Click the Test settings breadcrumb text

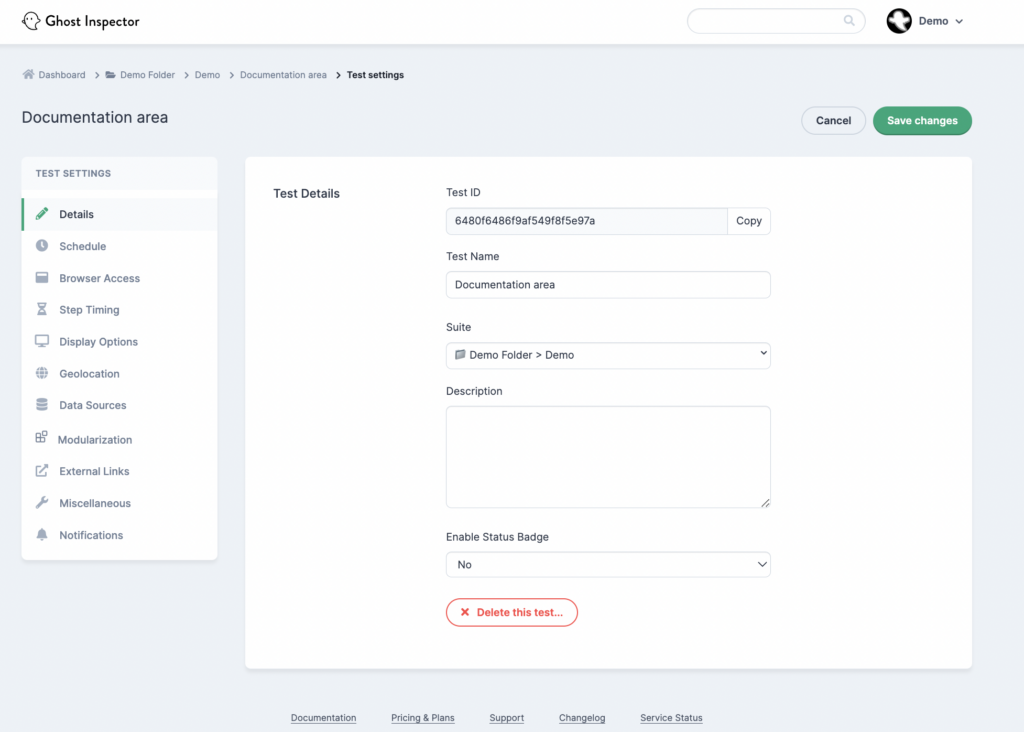click(x=375, y=75)
